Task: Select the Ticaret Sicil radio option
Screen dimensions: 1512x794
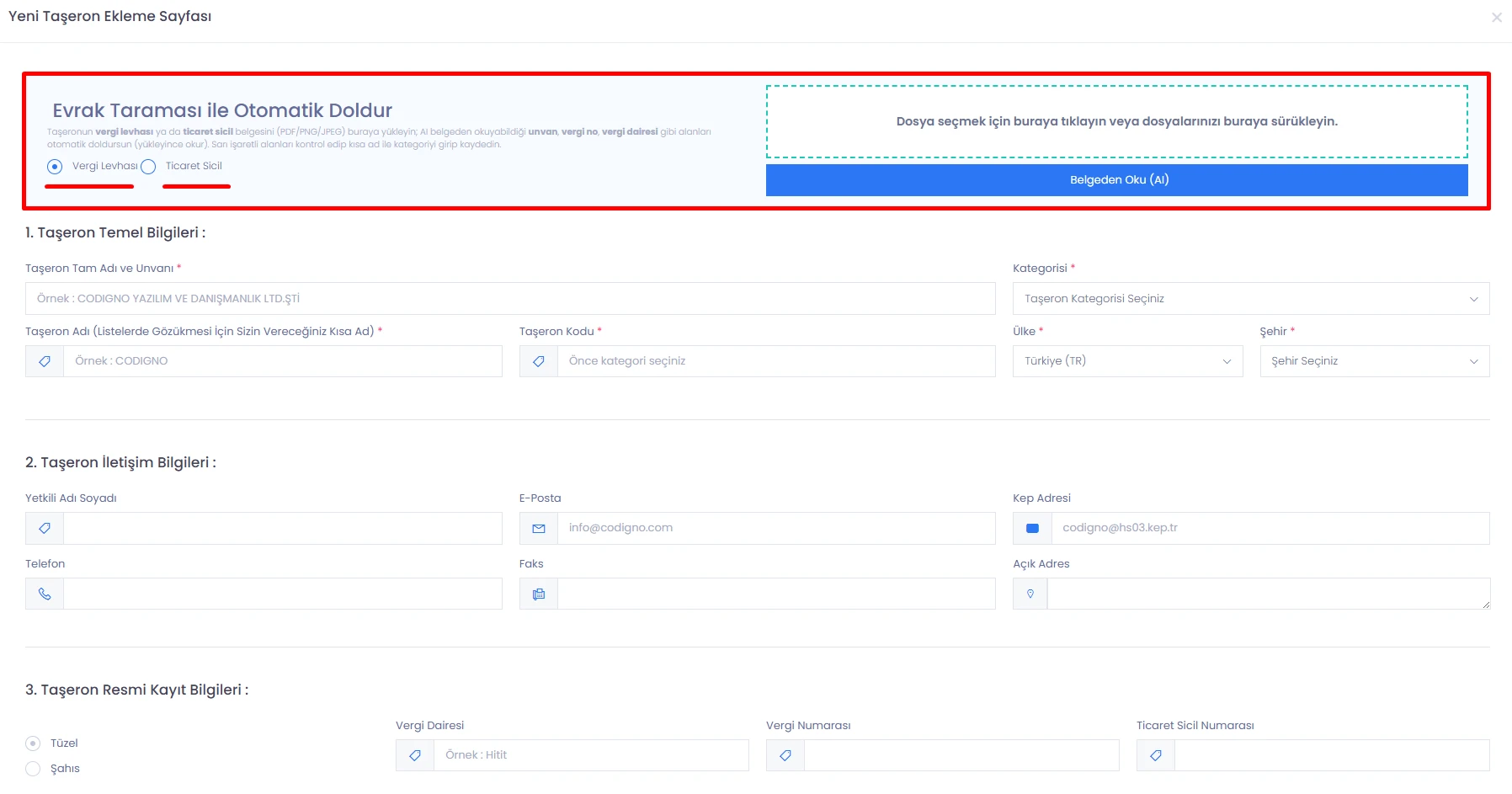Action: [x=148, y=167]
